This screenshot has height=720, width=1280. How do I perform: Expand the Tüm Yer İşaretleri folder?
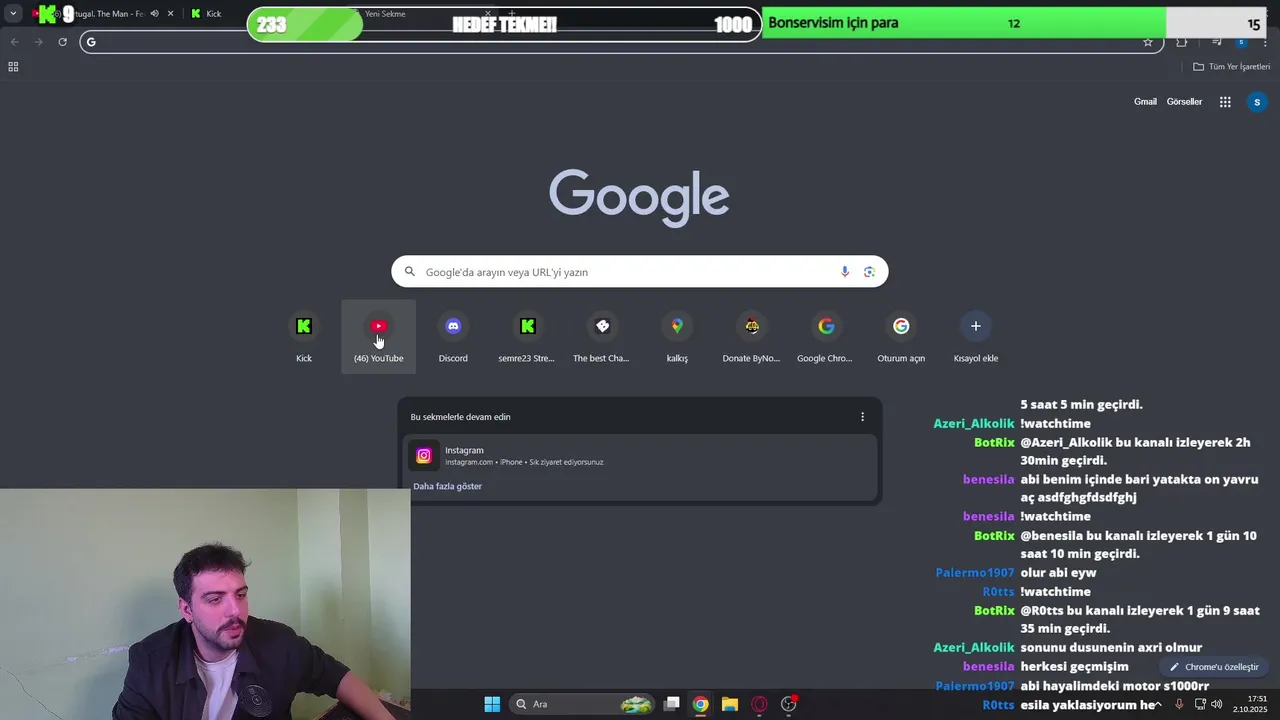[1231, 67]
